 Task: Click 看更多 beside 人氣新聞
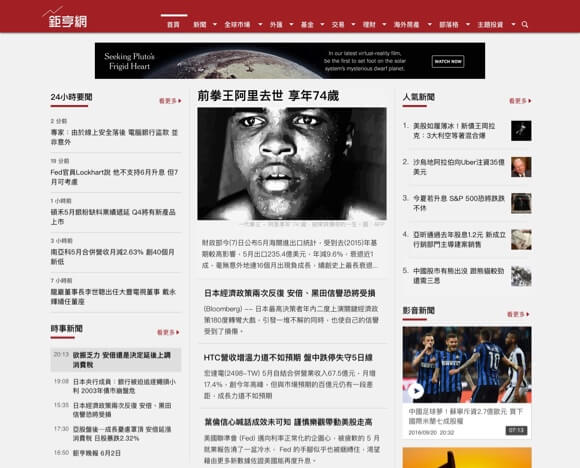point(520,101)
